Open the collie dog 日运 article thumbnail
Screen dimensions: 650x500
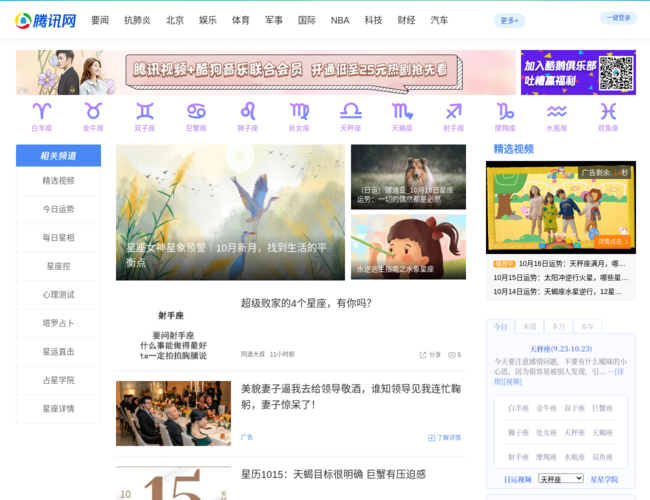[408, 177]
